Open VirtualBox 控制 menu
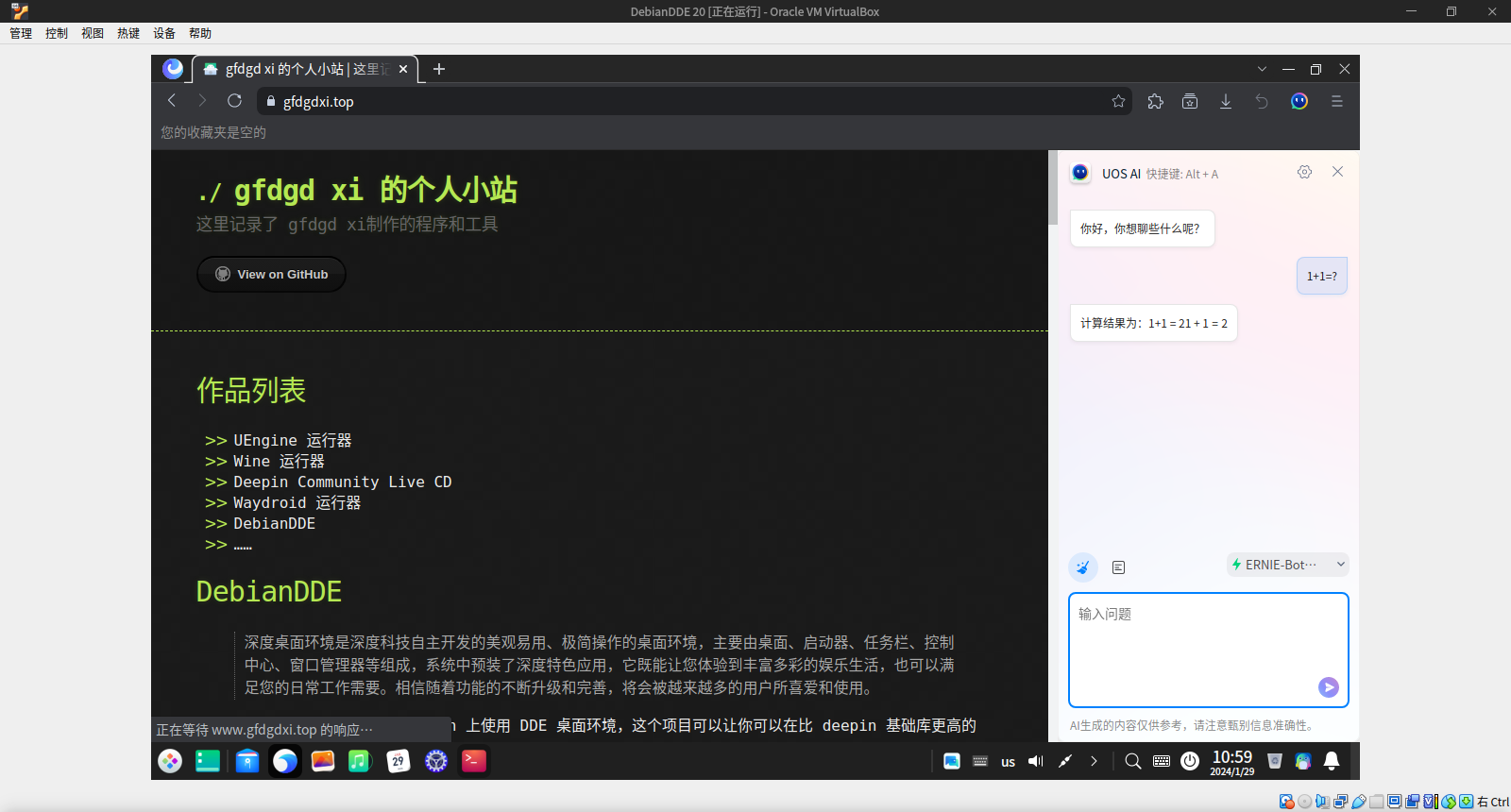Image resolution: width=1511 pixels, height=812 pixels. click(x=57, y=33)
